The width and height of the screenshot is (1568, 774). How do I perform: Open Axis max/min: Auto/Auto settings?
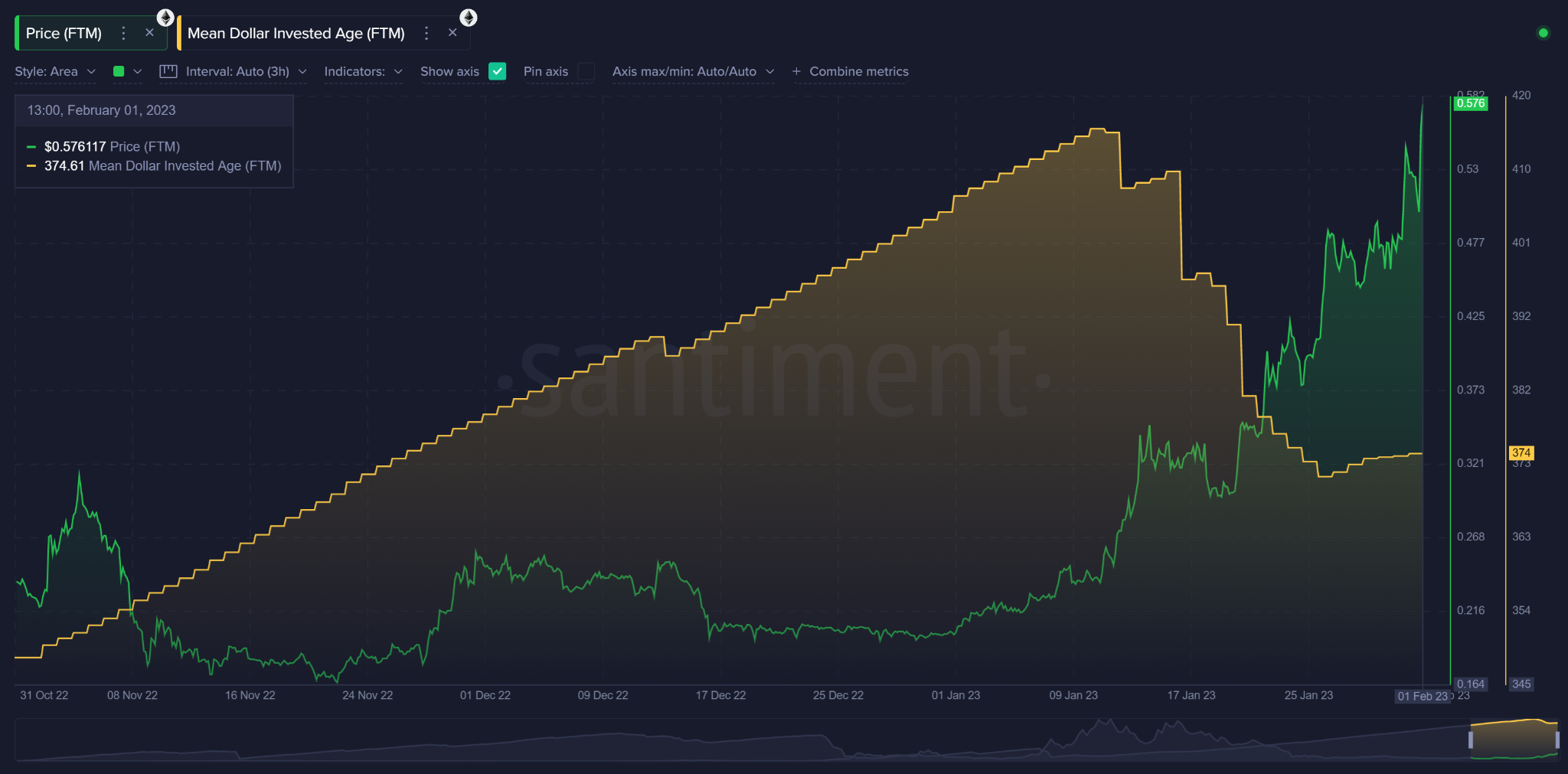click(x=693, y=71)
